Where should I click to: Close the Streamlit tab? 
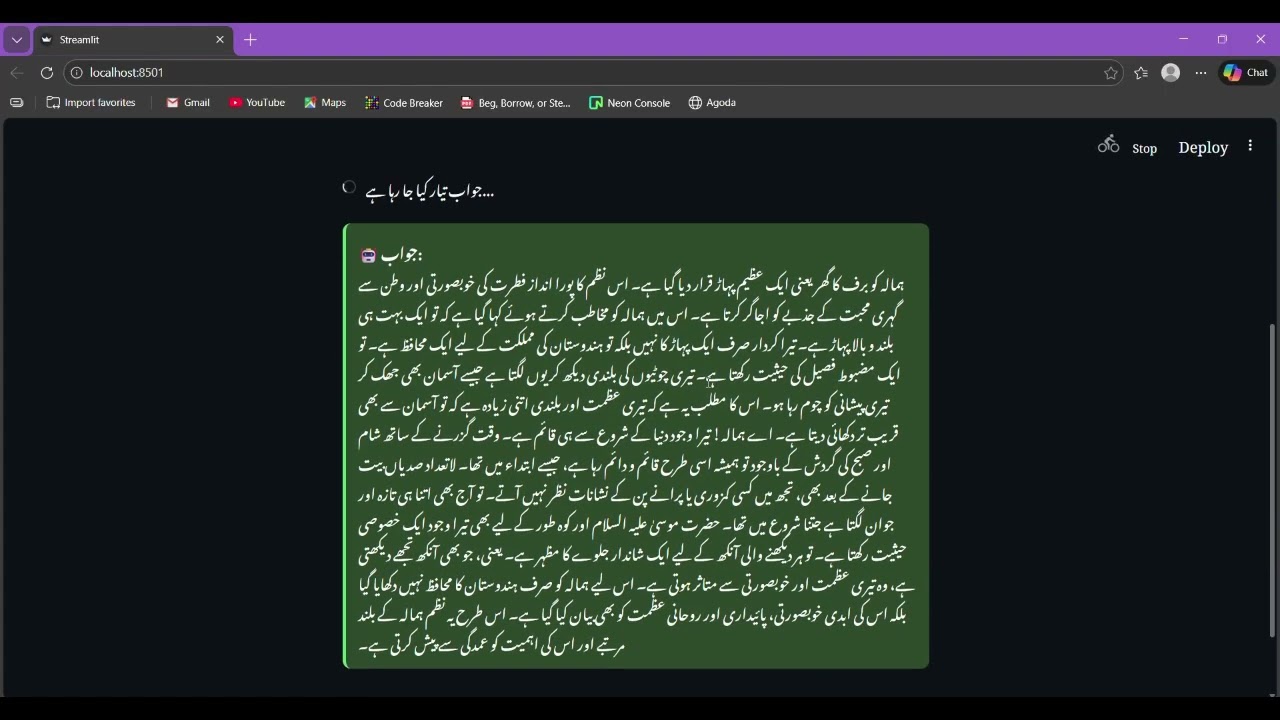[220, 40]
